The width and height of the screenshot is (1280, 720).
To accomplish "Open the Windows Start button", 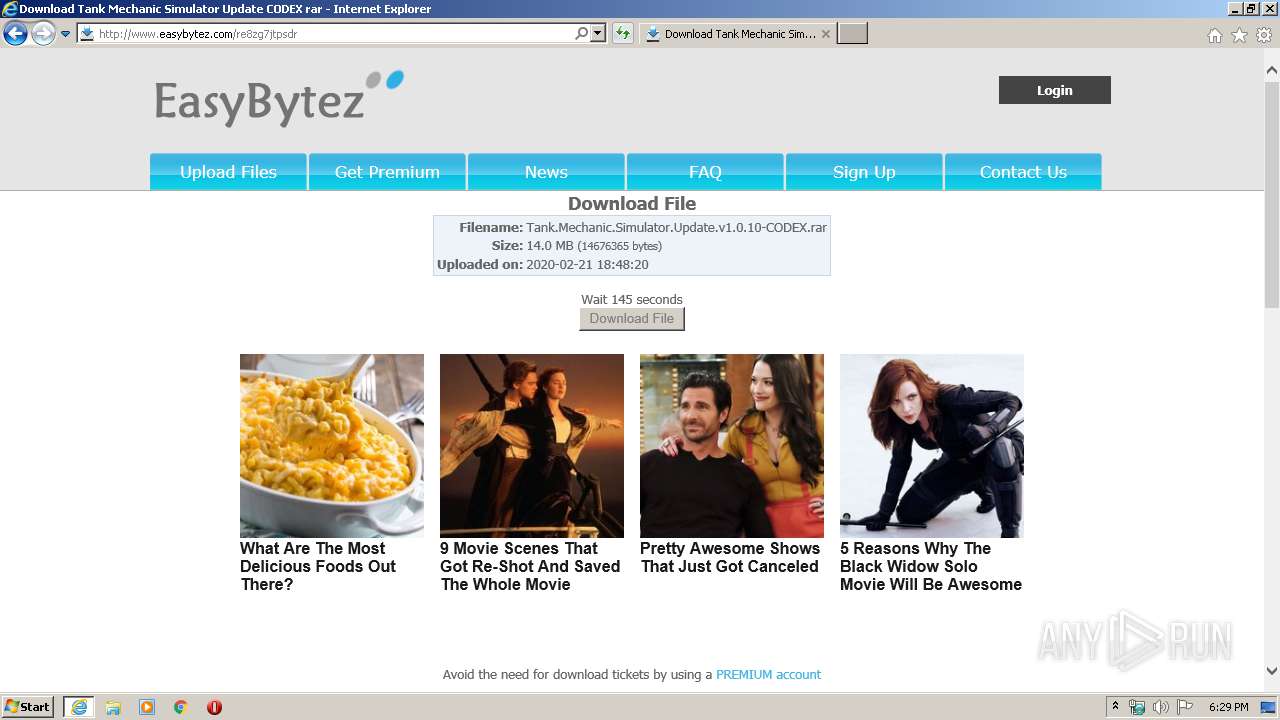I will pos(28,707).
